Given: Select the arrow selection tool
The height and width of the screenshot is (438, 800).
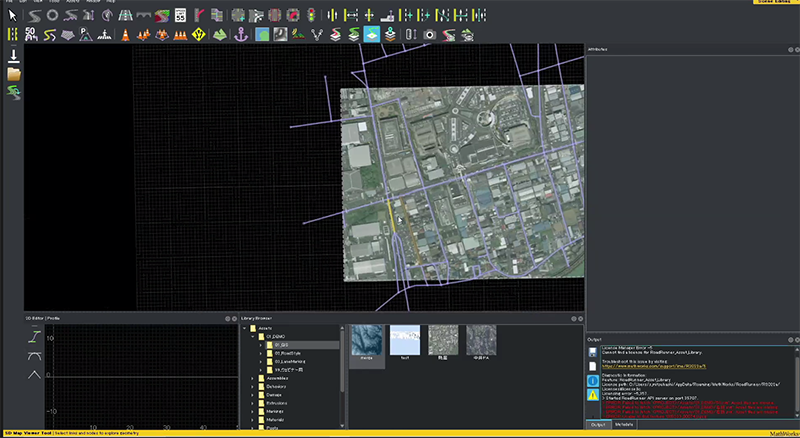Looking at the screenshot, I should (12, 16).
